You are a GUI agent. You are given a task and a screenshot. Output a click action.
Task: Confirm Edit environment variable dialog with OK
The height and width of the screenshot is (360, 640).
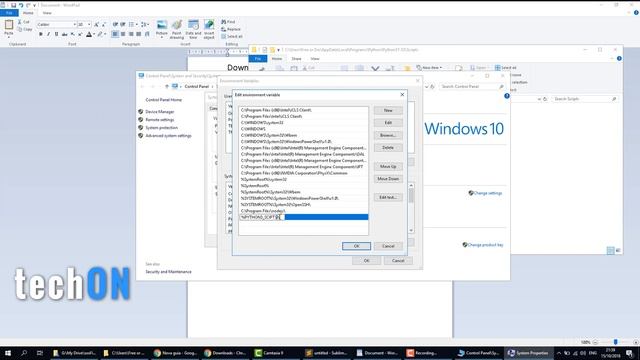[356, 246]
